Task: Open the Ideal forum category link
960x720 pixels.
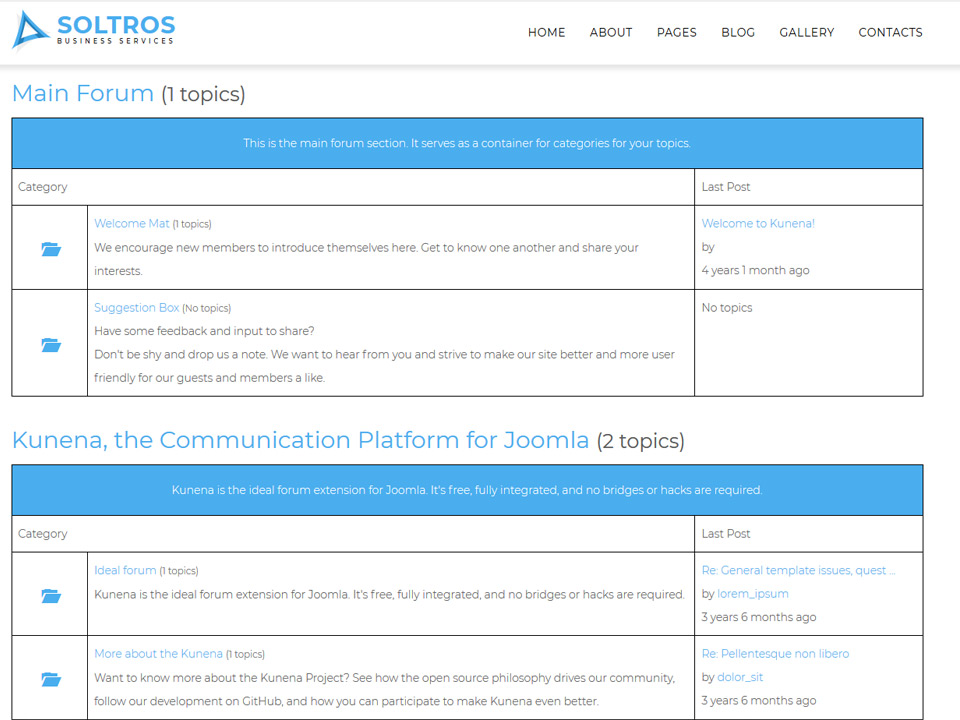Action: click(125, 570)
